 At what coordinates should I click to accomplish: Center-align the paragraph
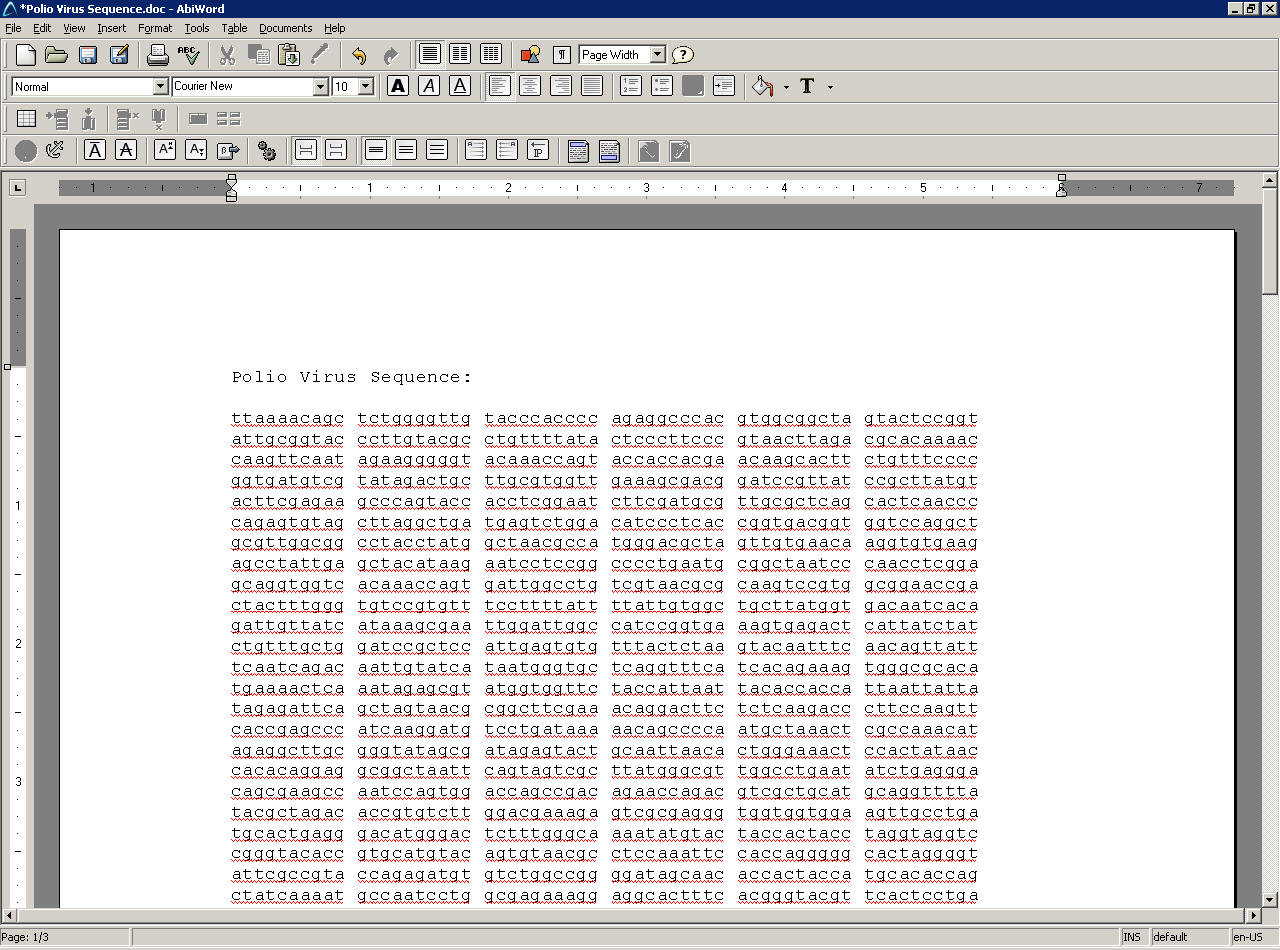pyautogui.click(x=530, y=86)
